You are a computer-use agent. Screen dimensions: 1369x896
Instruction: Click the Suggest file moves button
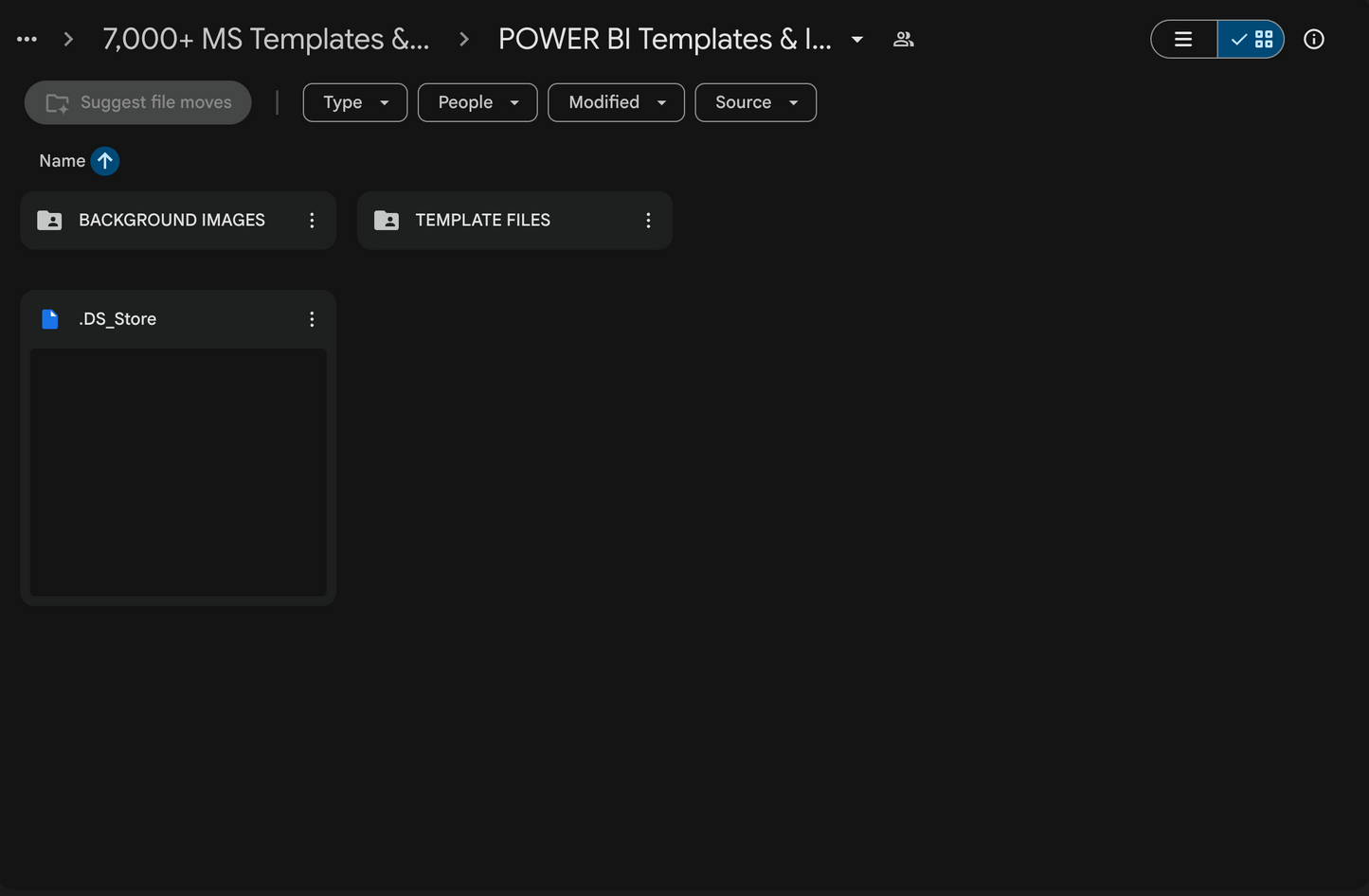tap(137, 102)
